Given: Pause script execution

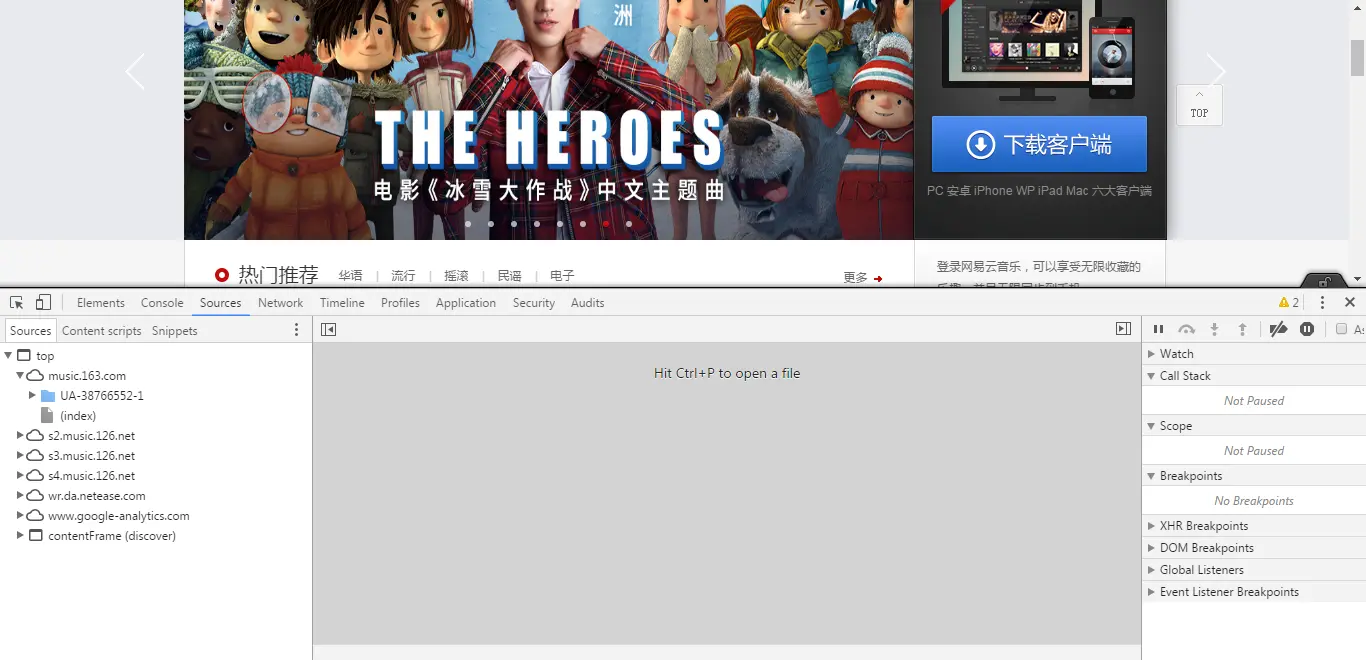Looking at the screenshot, I should [x=1158, y=329].
